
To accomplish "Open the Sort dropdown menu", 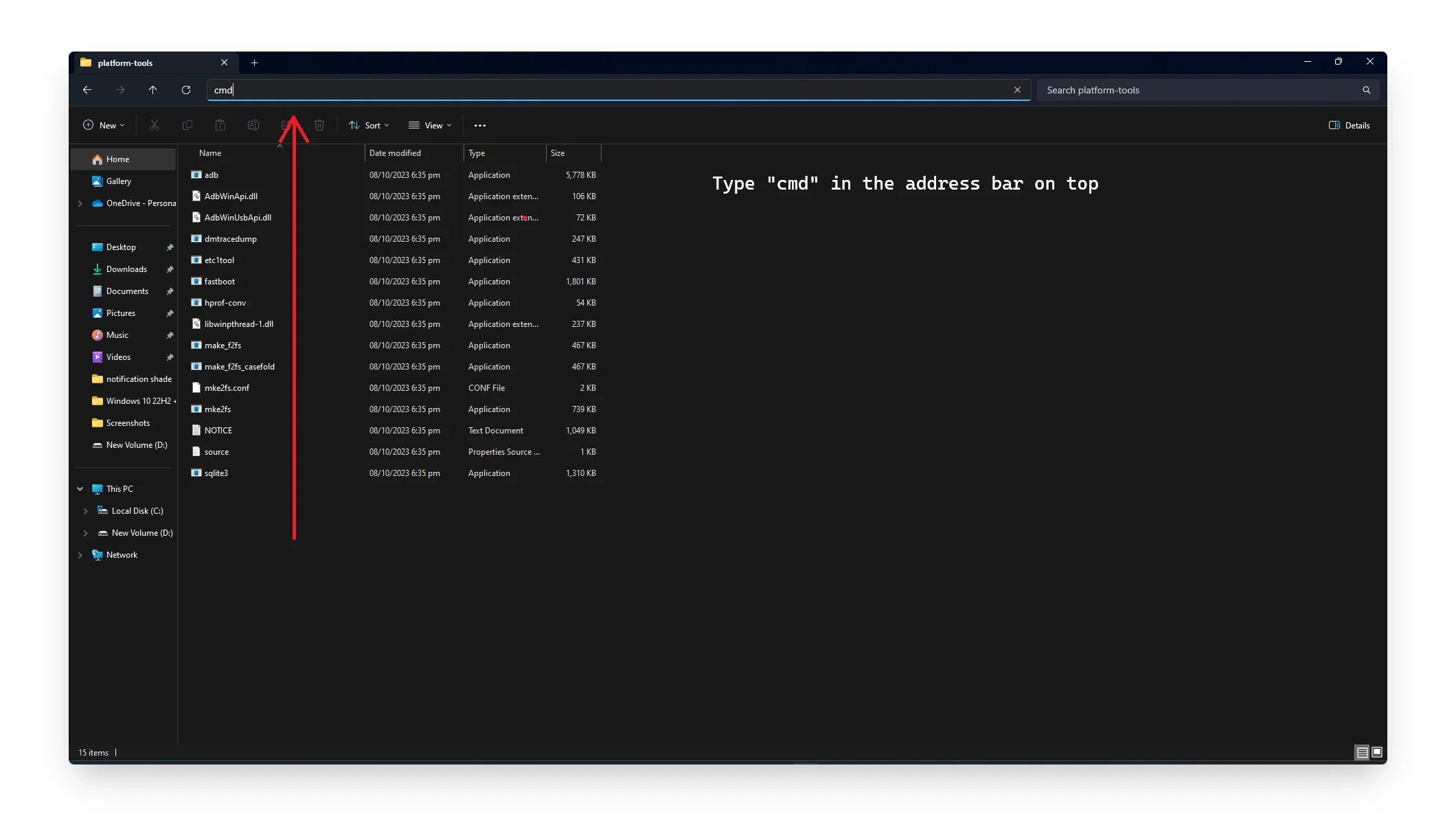I will (x=369, y=125).
